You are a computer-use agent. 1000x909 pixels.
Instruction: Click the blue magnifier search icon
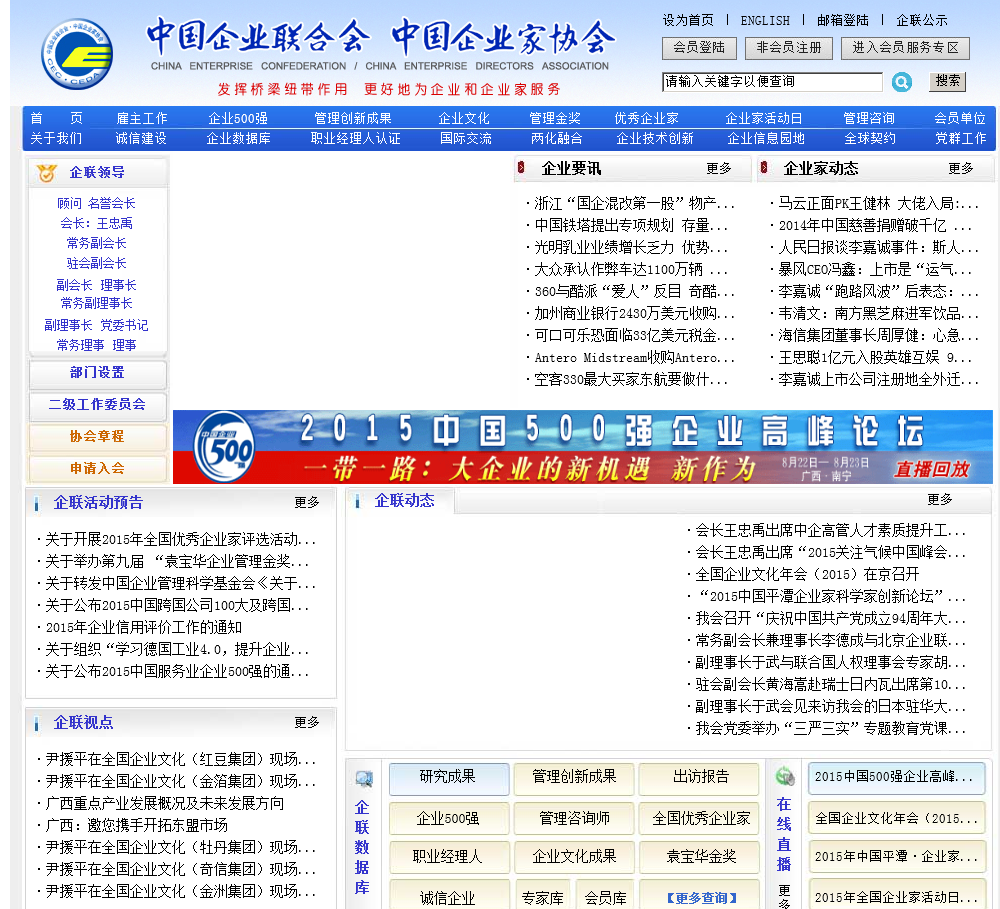coord(902,82)
